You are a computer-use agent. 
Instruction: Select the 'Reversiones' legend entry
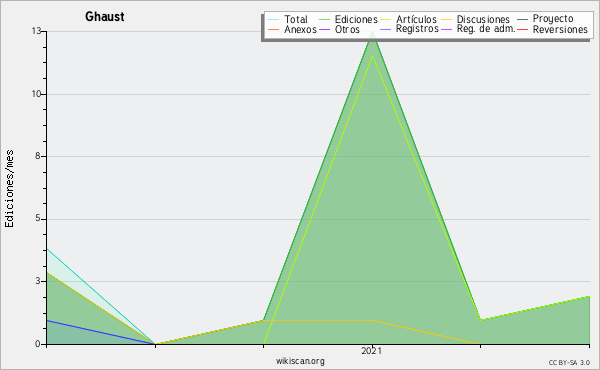coord(560,29)
